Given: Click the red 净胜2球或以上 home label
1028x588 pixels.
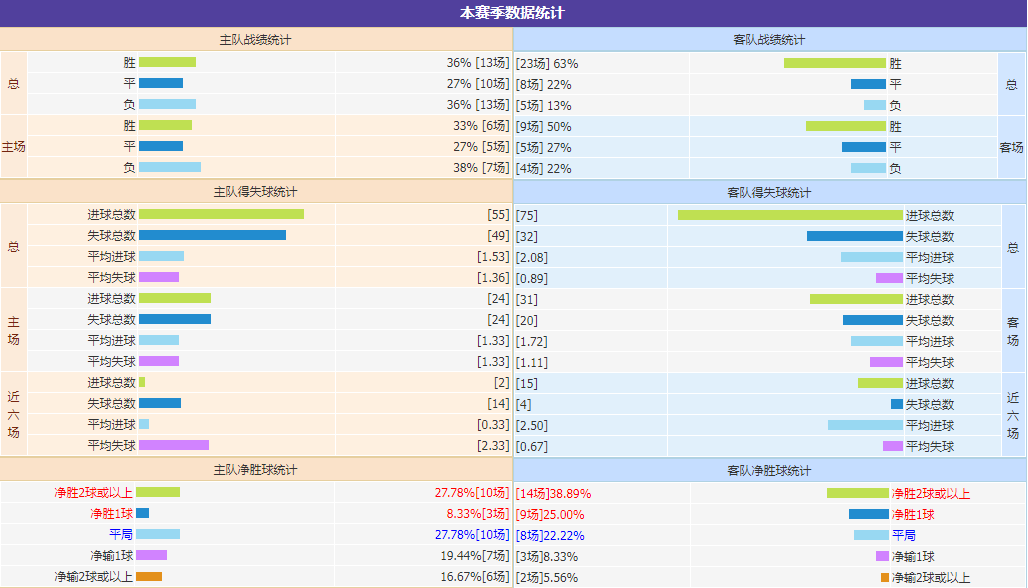Looking at the screenshot, I should (94, 493).
